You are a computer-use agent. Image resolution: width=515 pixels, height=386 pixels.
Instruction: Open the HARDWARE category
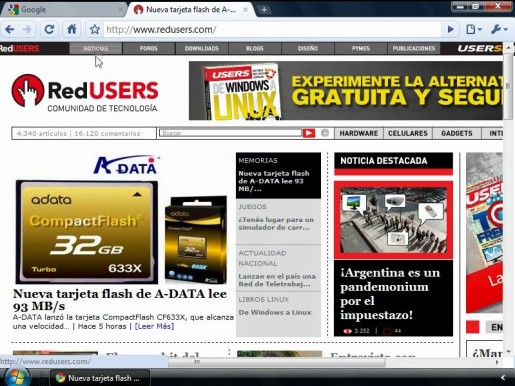(359, 133)
